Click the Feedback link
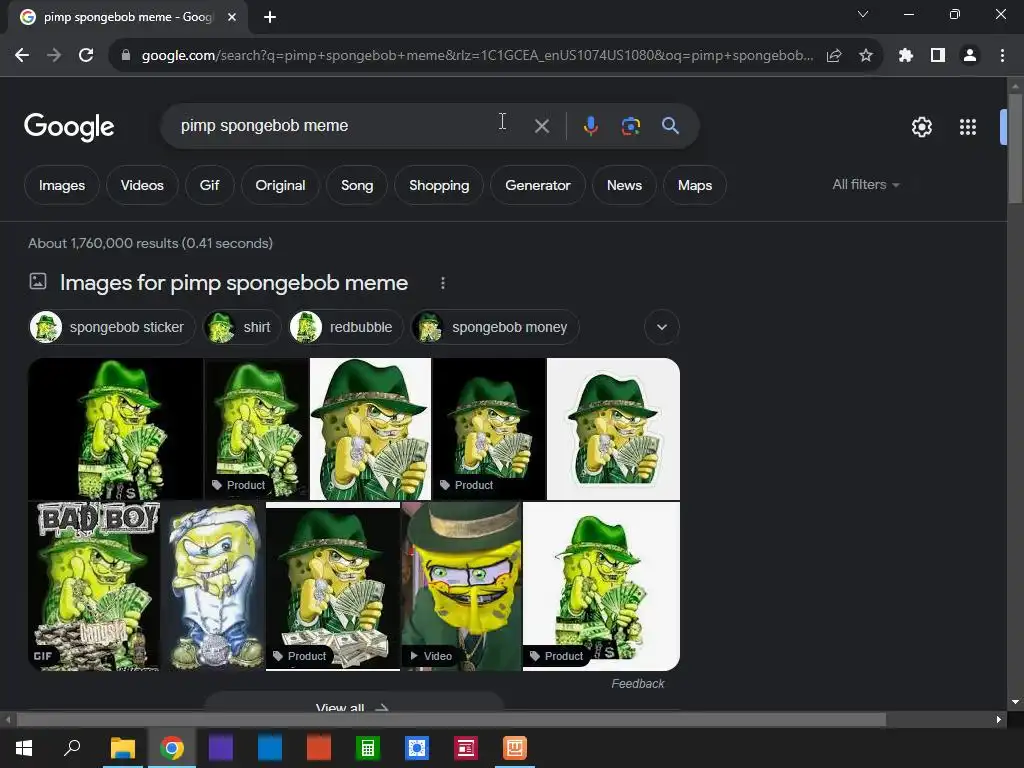The height and width of the screenshot is (768, 1024). pos(637,684)
